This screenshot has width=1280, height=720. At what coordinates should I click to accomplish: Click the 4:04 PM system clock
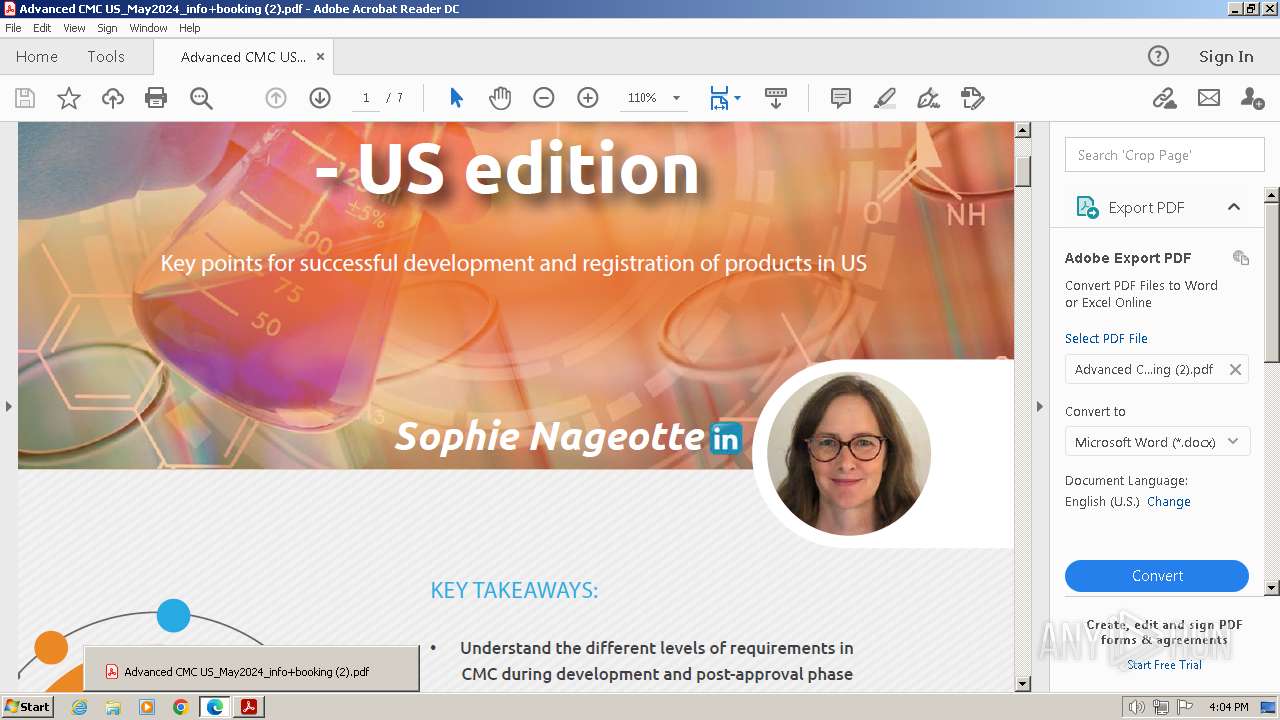point(1228,707)
